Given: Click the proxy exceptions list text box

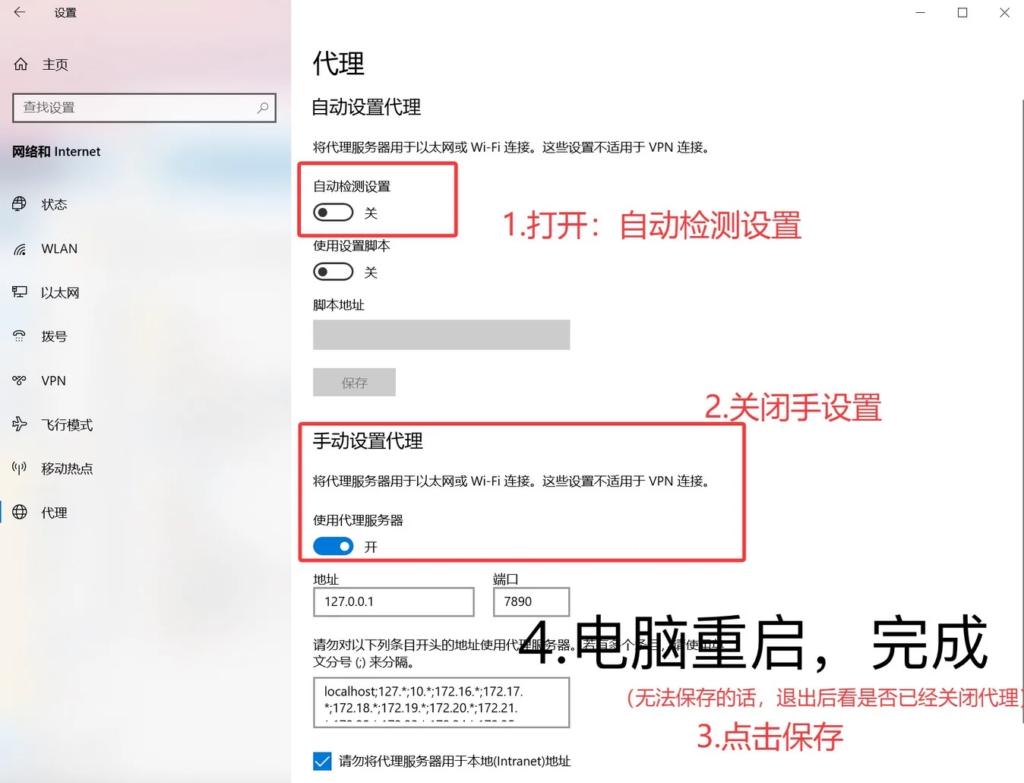Looking at the screenshot, I should [441, 702].
